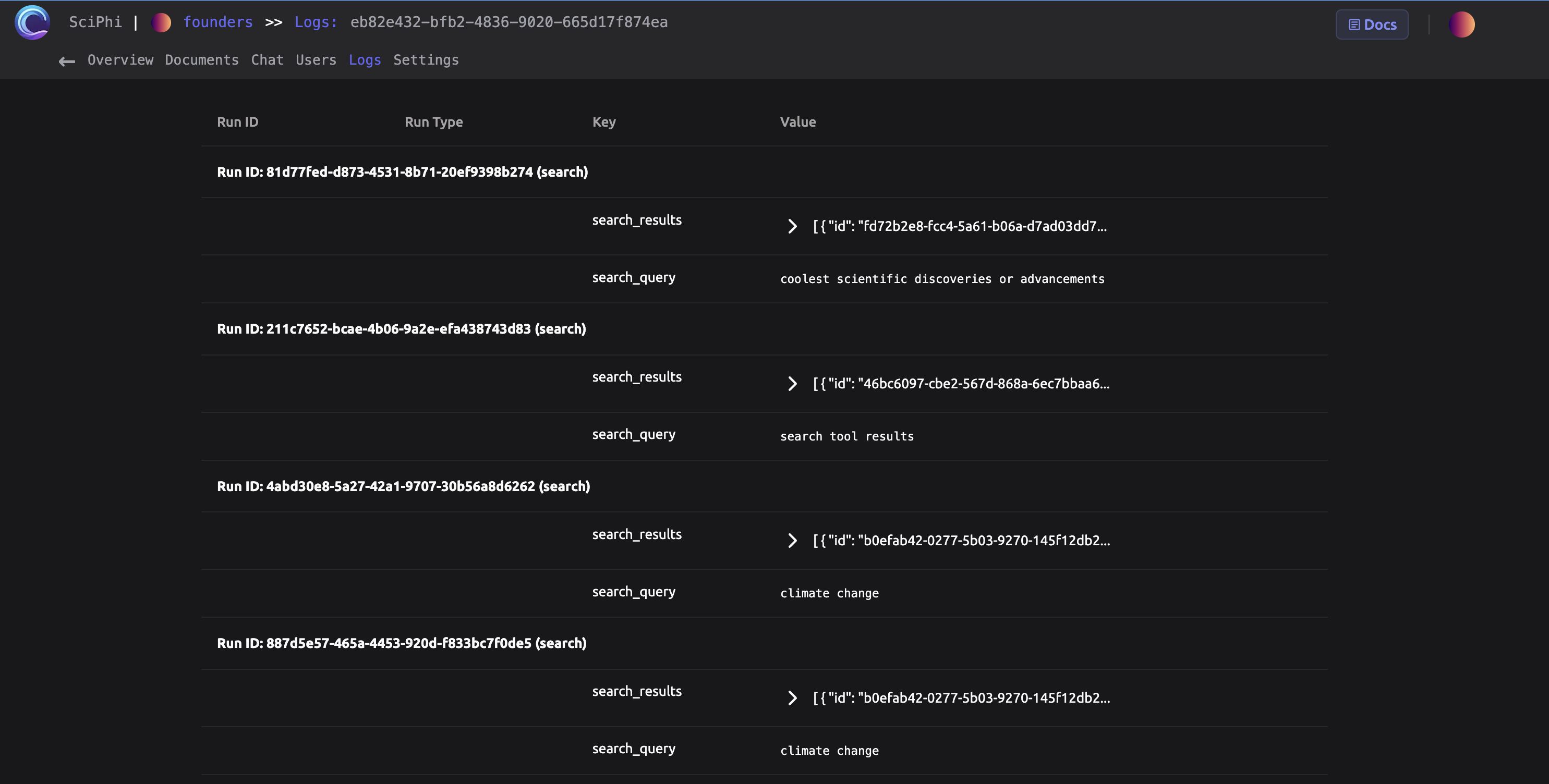Image resolution: width=1549 pixels, height=784 pixels.
Task: Click search_query key under run 211c7652
Action: click(x=634, y=435)
